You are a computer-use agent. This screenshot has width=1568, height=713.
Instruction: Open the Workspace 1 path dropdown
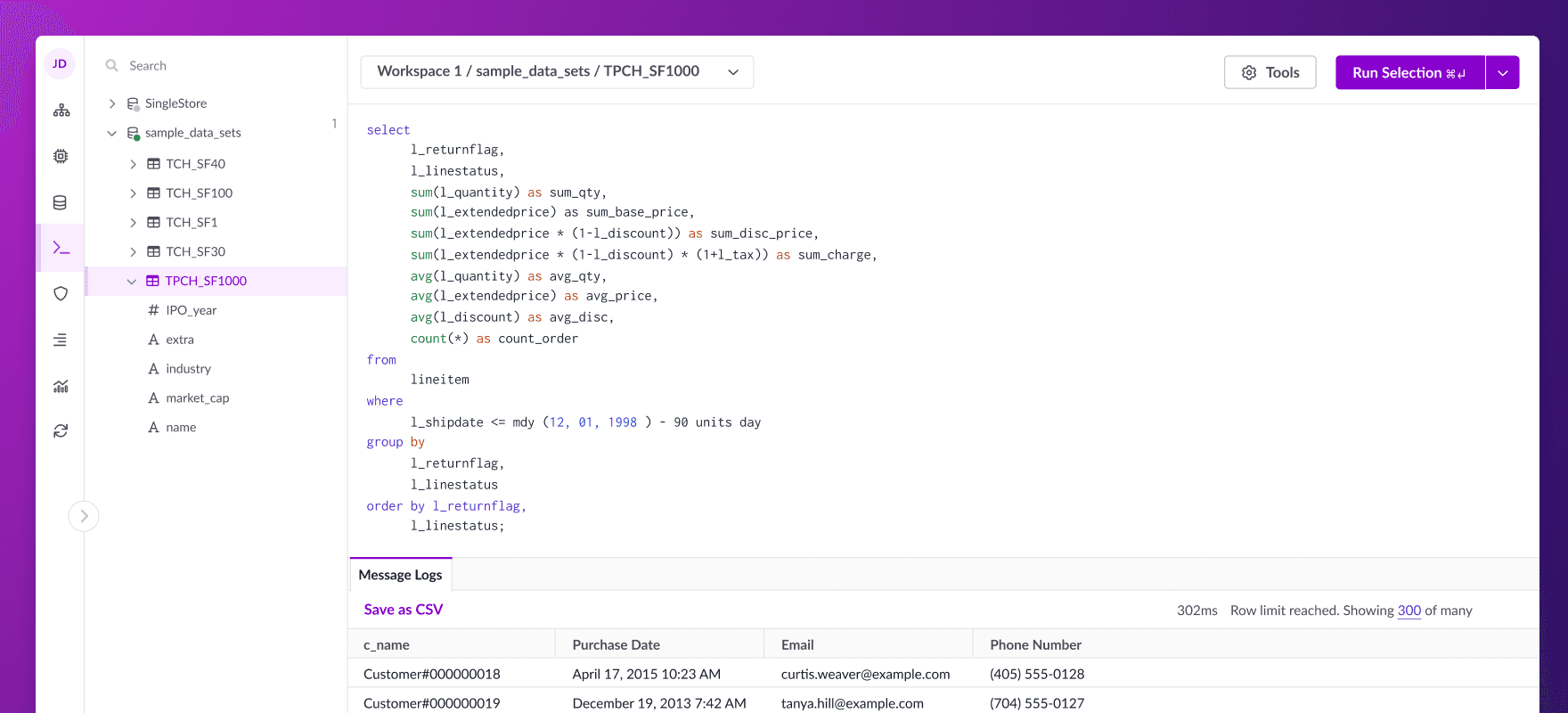point(557,72)
